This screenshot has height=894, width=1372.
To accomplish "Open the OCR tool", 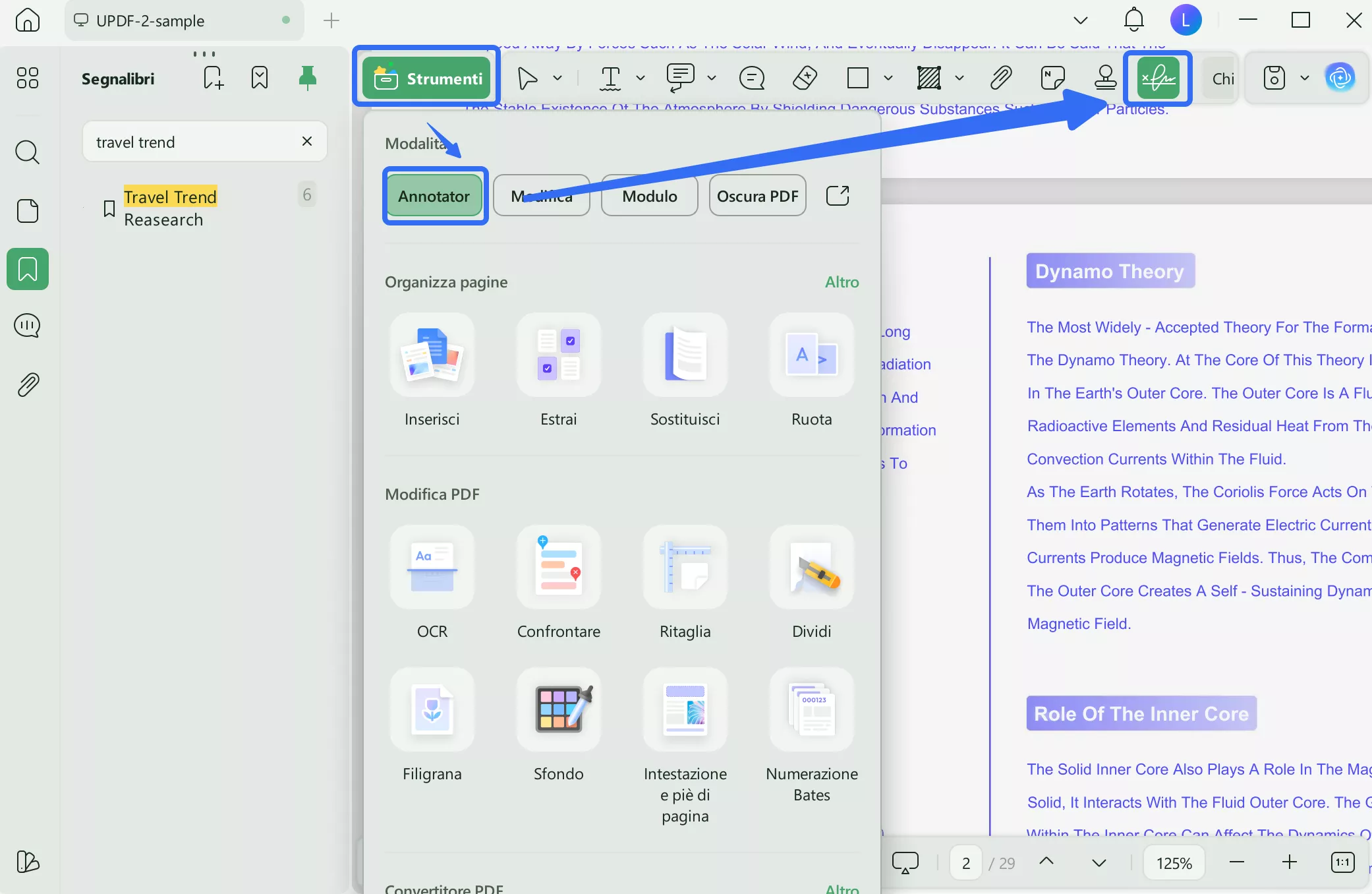I will point(432,568).
